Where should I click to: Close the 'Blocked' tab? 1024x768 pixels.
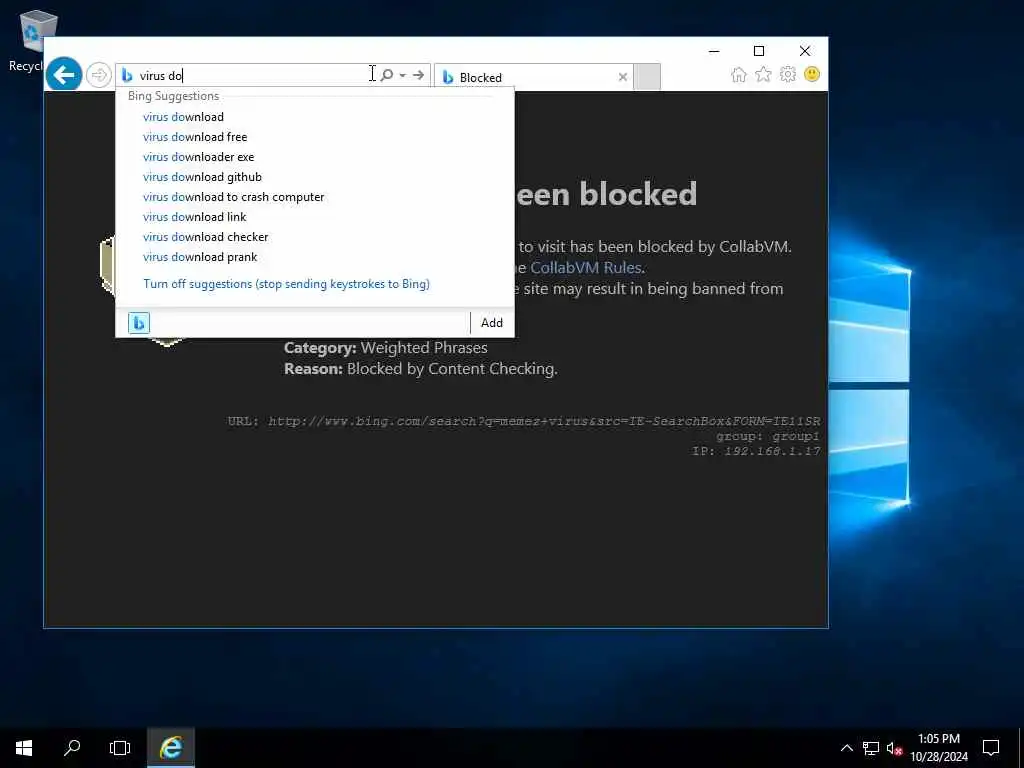click(x=622, y=77)
